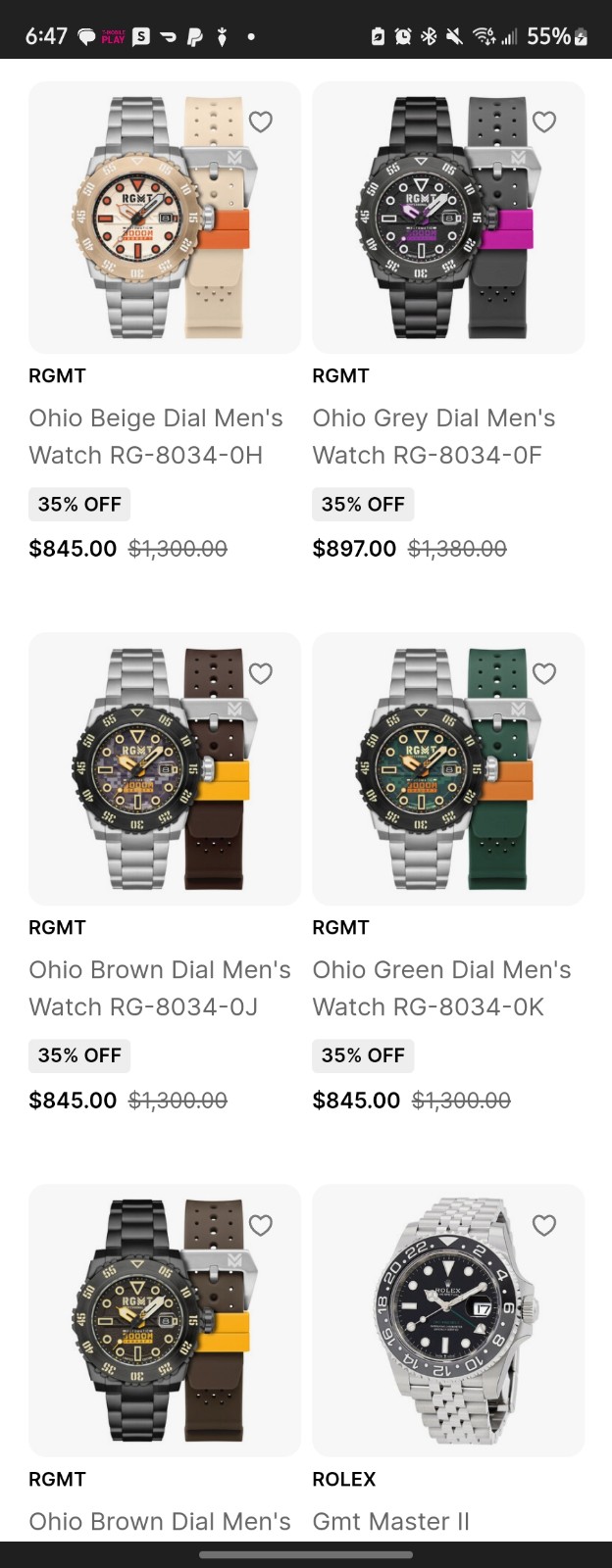612x1568 pixels.
Task: View Ohio Green Dial watch photo
Action: [x=448, y=769]
